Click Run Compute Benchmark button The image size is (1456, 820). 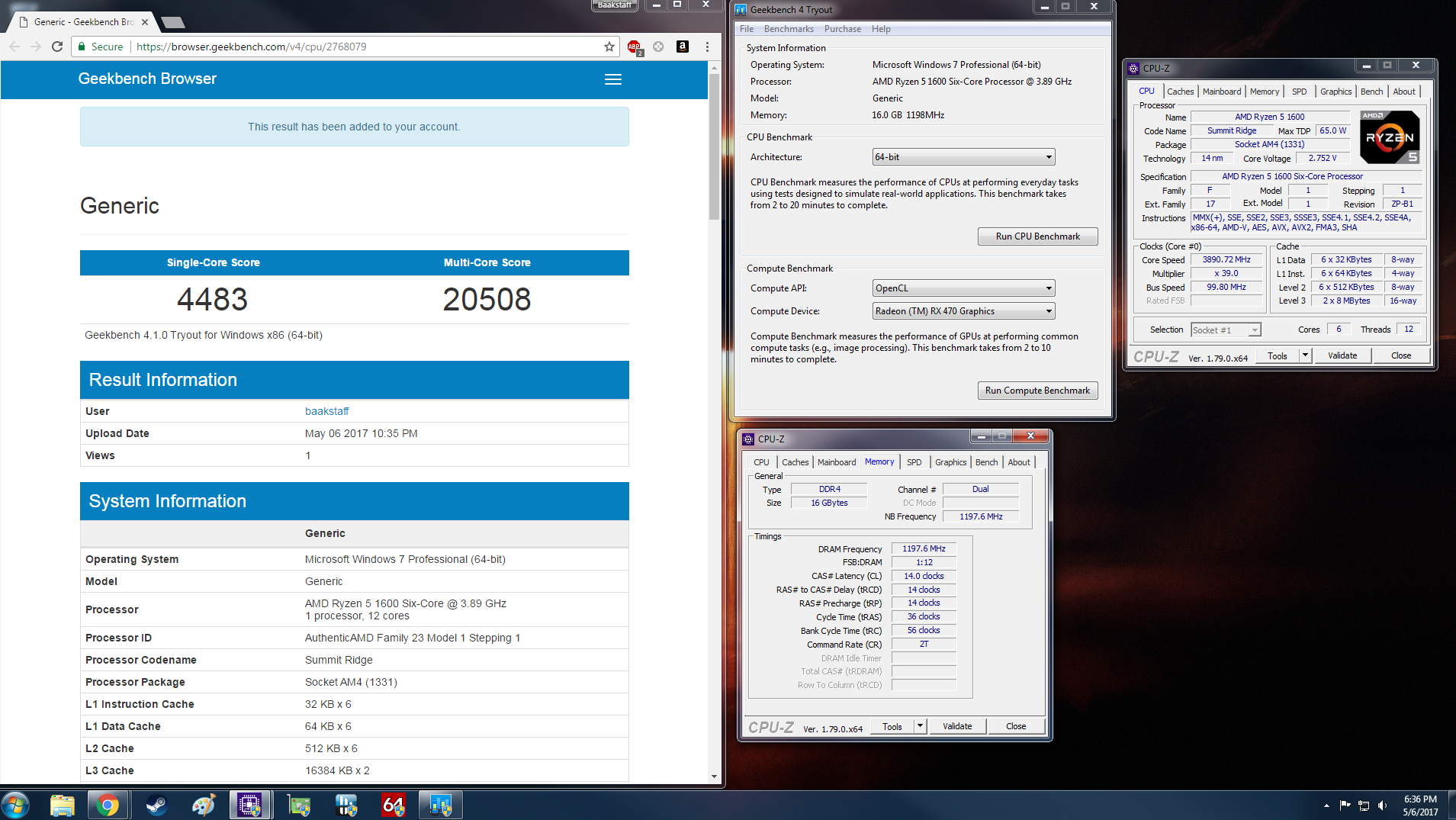1037,391
